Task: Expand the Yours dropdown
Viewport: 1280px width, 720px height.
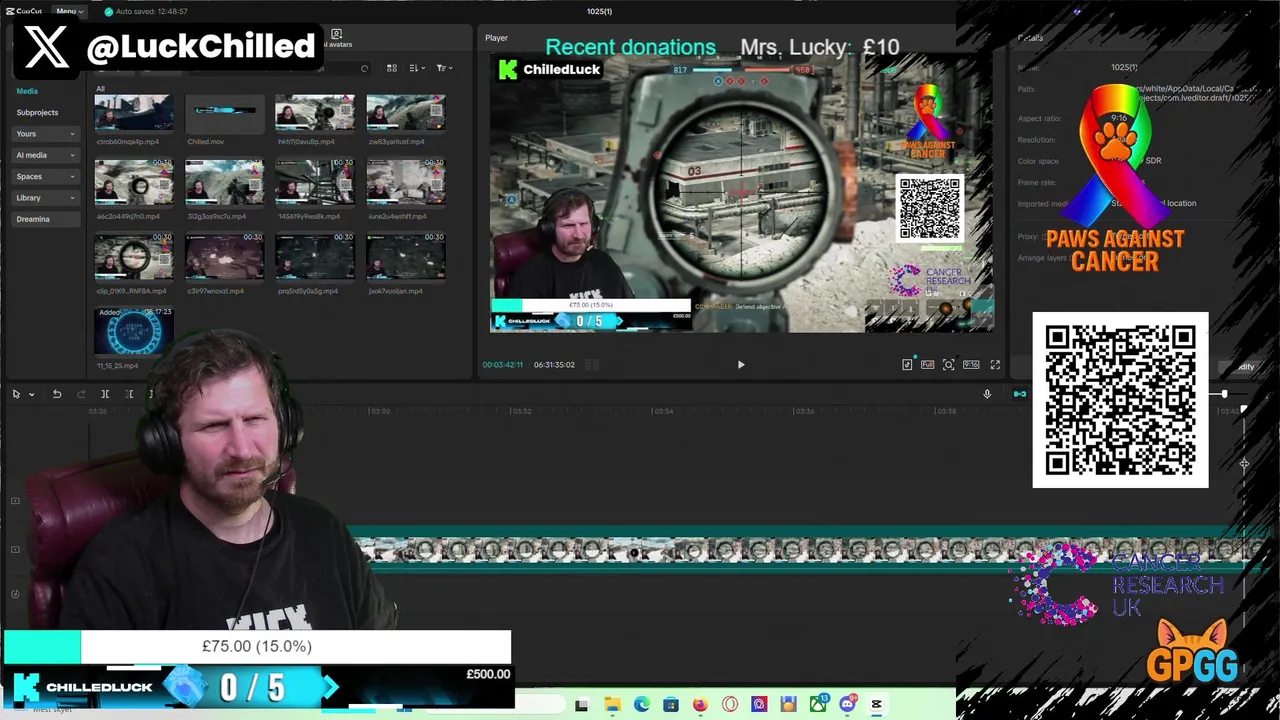Action: tap(47, 134)
